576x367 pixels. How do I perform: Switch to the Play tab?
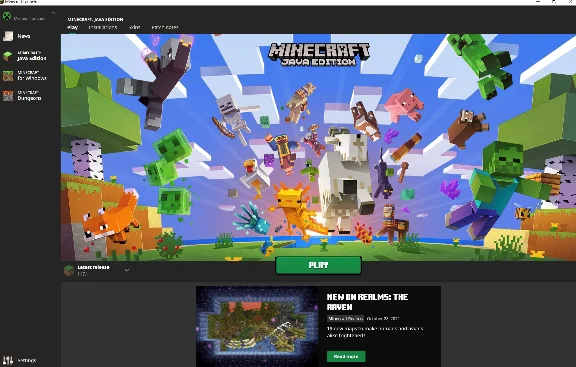72,27
